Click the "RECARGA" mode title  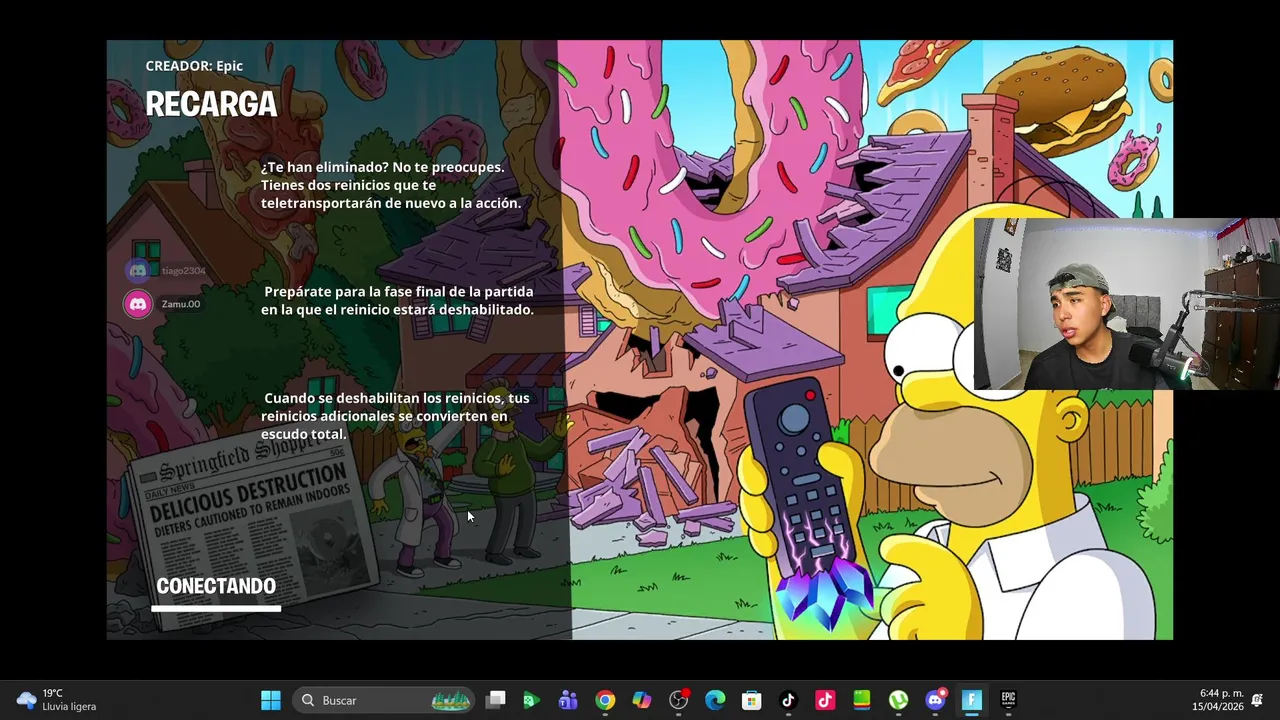[x=211, y=104]
